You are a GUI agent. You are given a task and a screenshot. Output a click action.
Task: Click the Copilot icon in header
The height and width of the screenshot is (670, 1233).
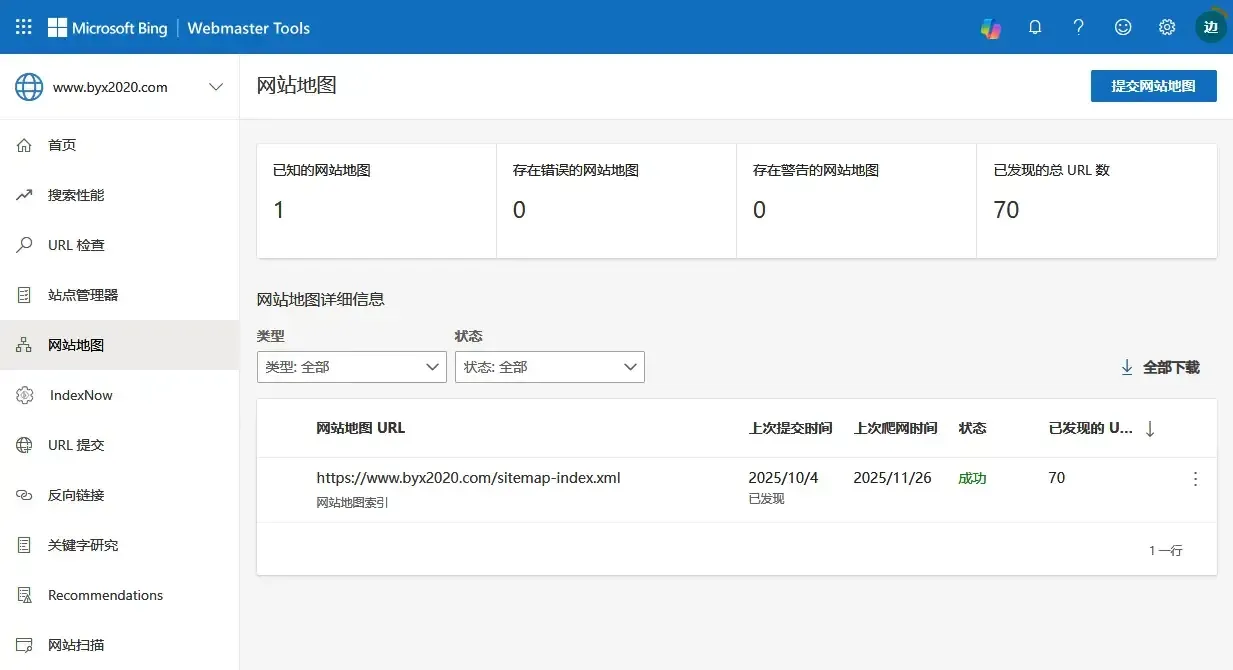tap(990, 28)
